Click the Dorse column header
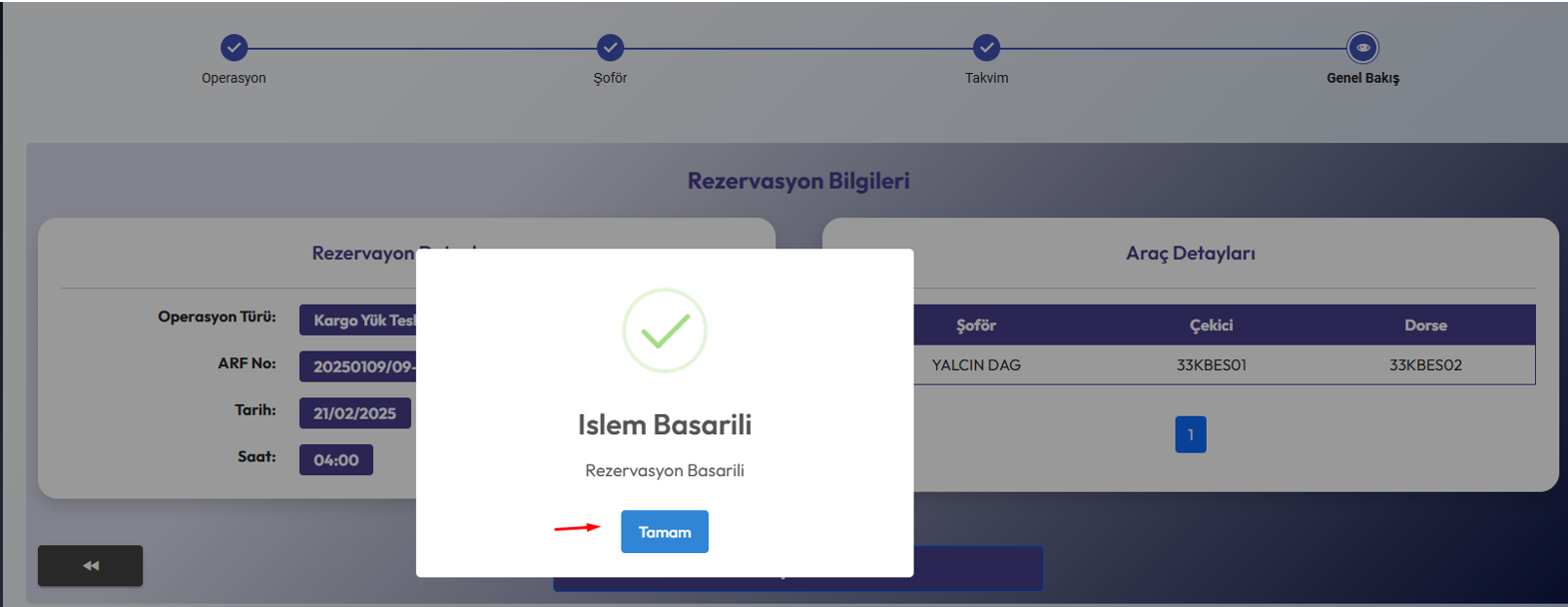The width and height of the screenshot is (1568, 607). 1425,325
